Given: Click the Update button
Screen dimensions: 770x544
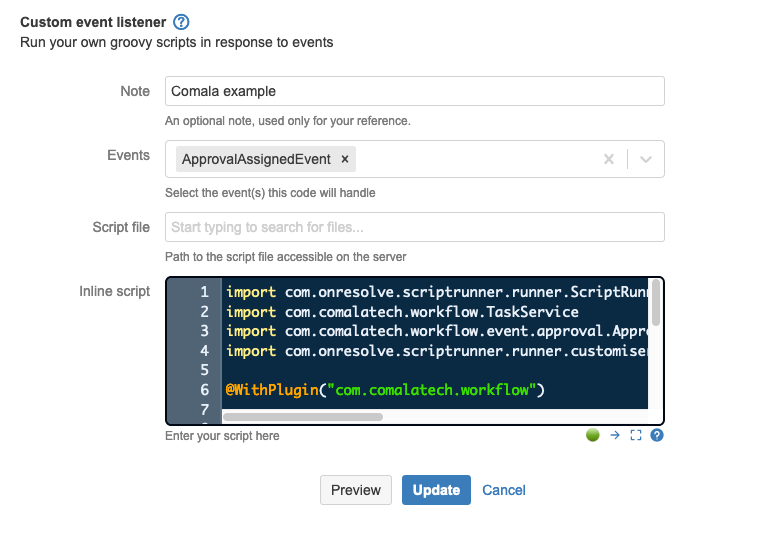Looking at the screenshot, I should coord(436,490).
